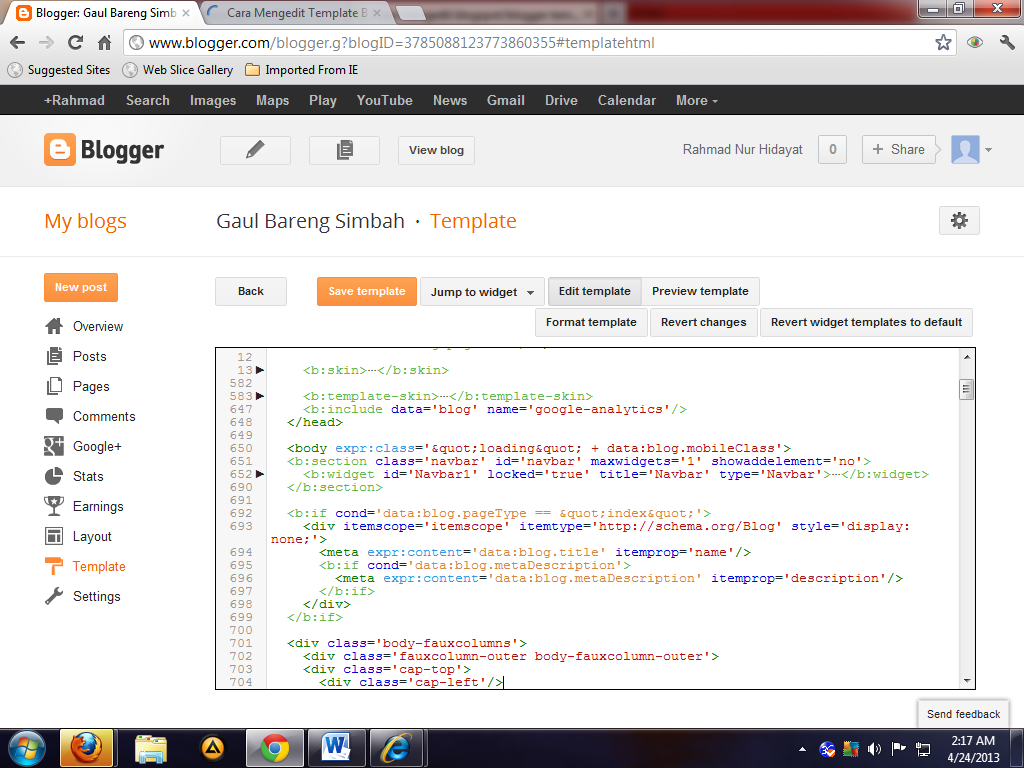Open Images in the Google bar
This screenshot has height=768, width=1024.
click(213, 101)
